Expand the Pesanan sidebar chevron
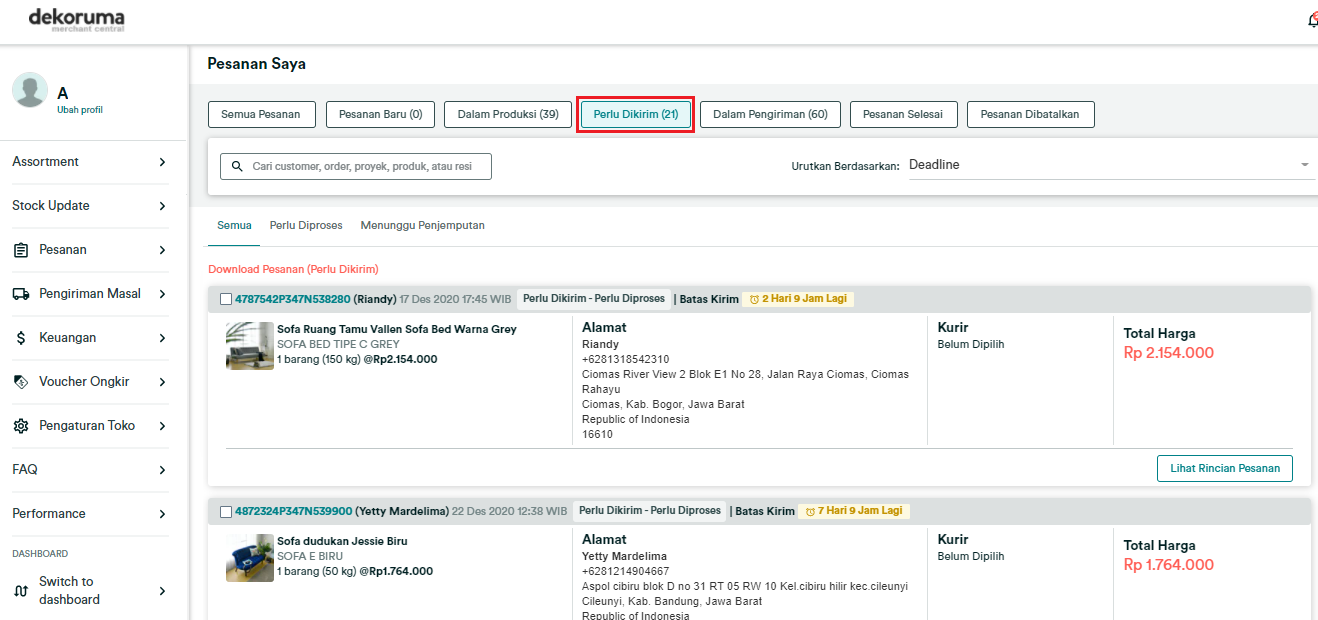 (162, 250)
